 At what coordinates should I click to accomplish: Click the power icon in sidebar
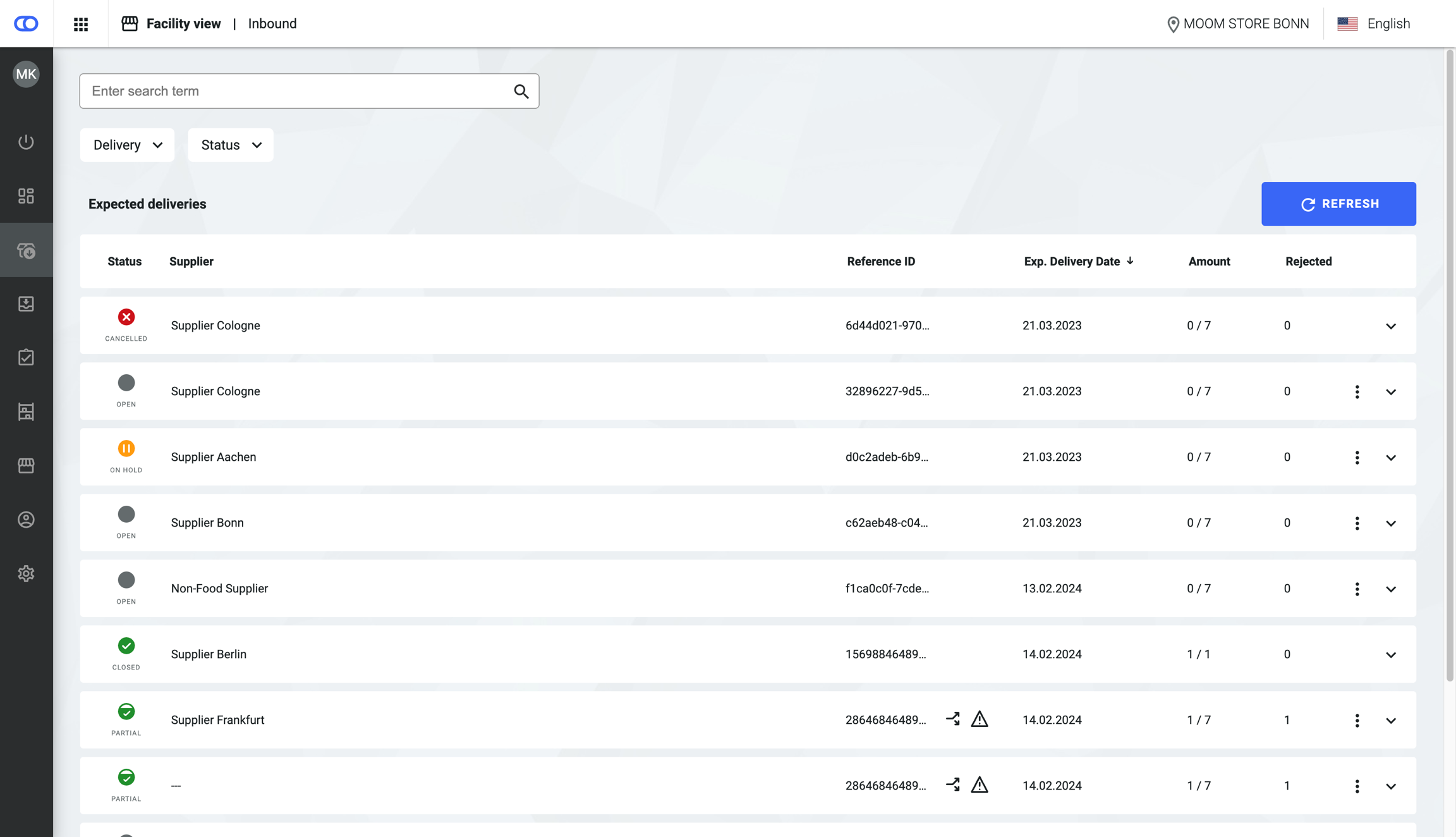coord(26,142)
